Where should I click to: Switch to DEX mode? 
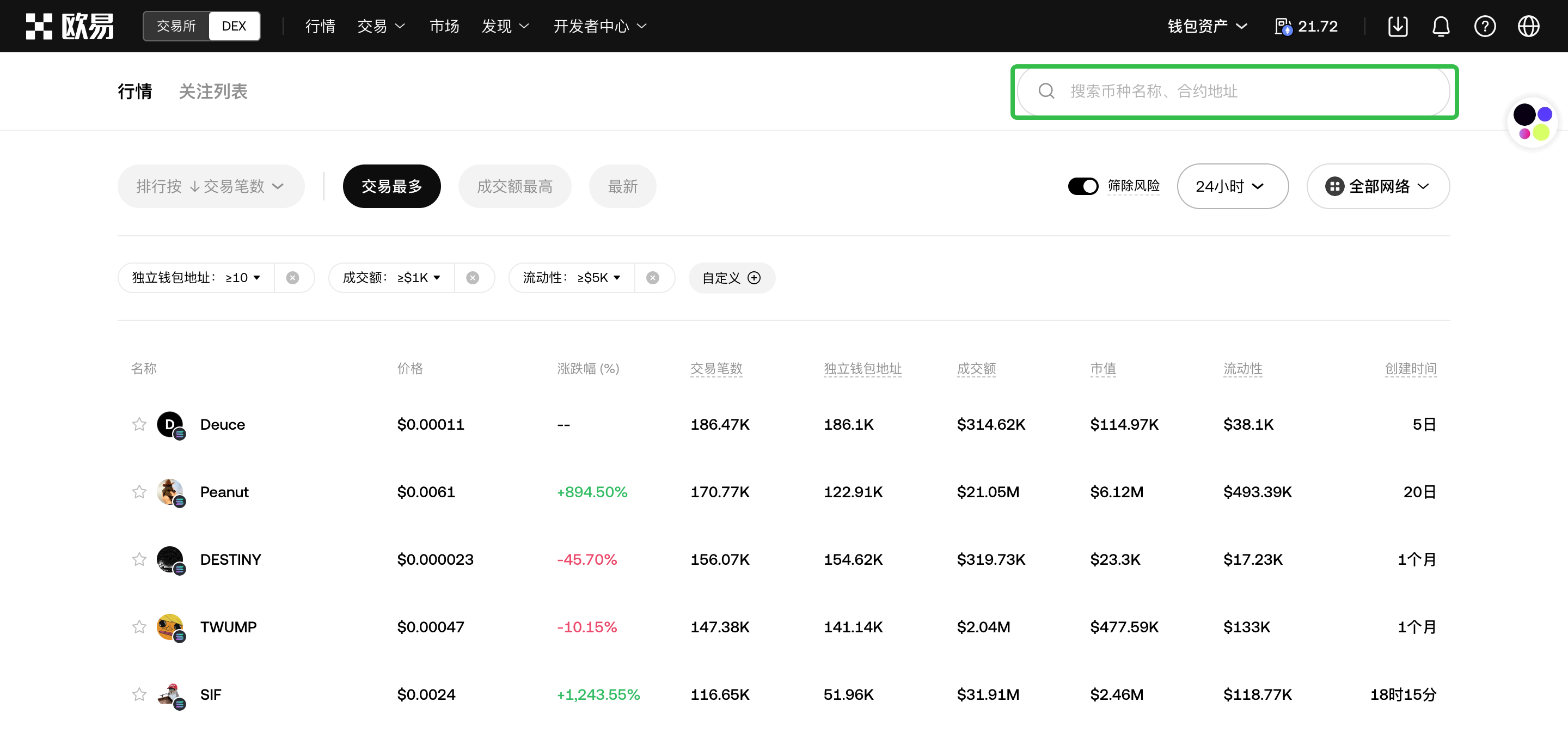coord(234,26)
